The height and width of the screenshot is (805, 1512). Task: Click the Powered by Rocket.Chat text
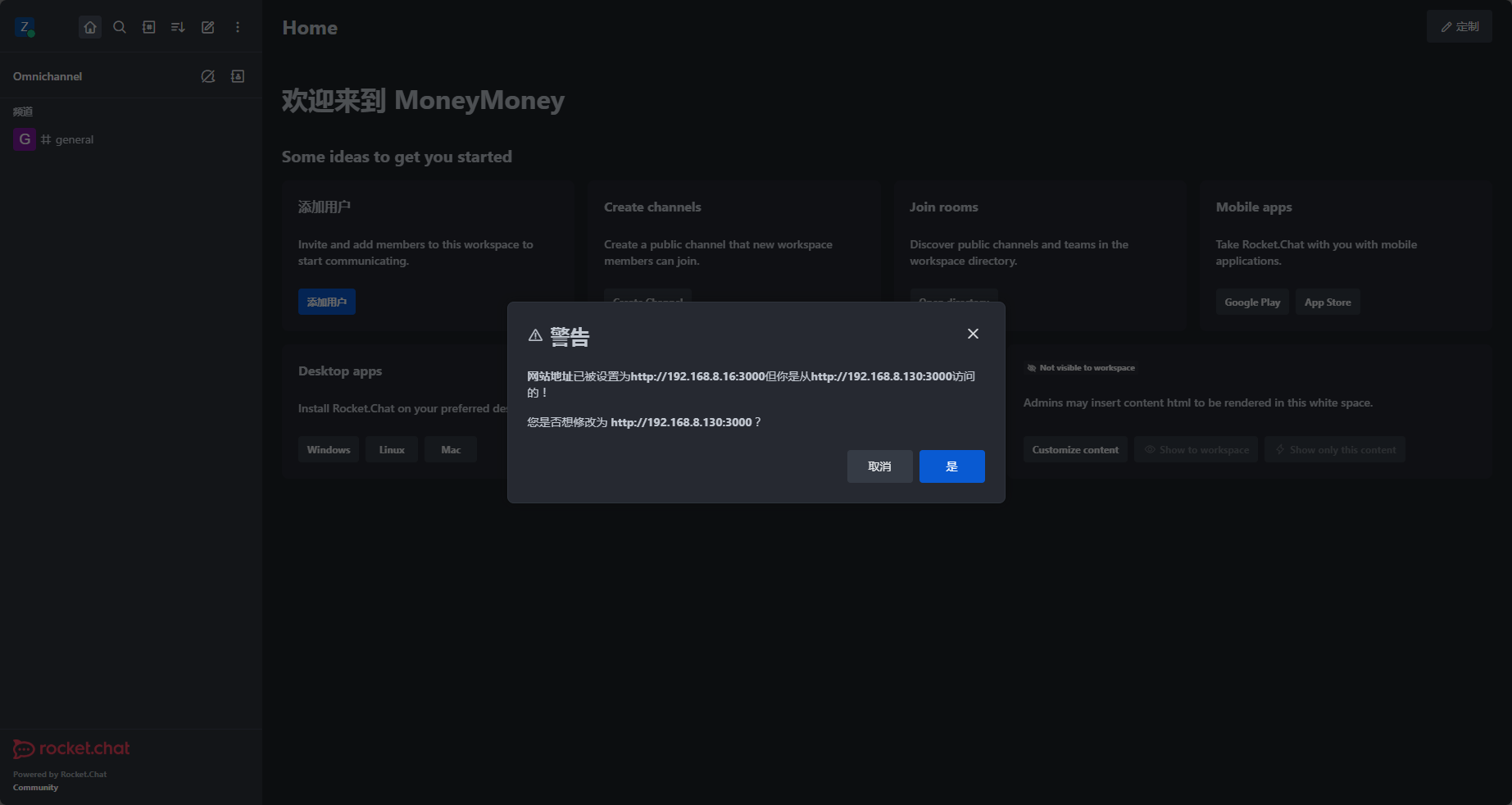[x=60, y=774]
